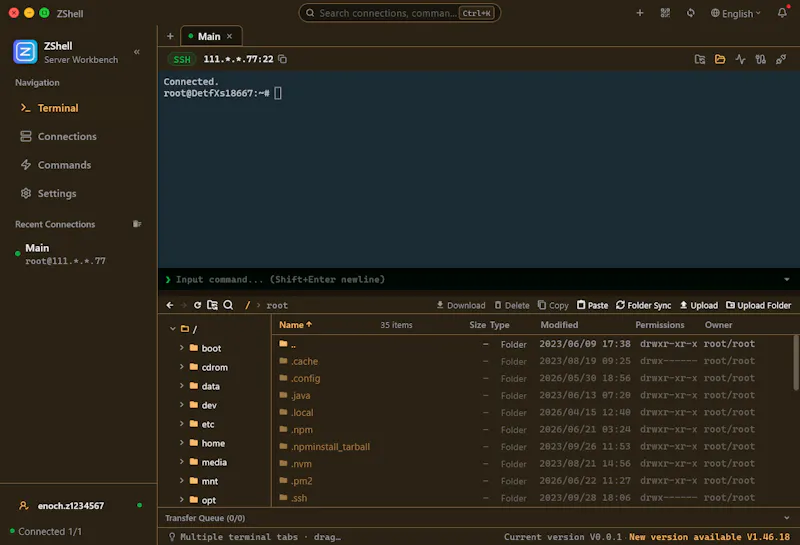Collapse the / root tree node
This screenshot has width=800, height=545.
173,329
